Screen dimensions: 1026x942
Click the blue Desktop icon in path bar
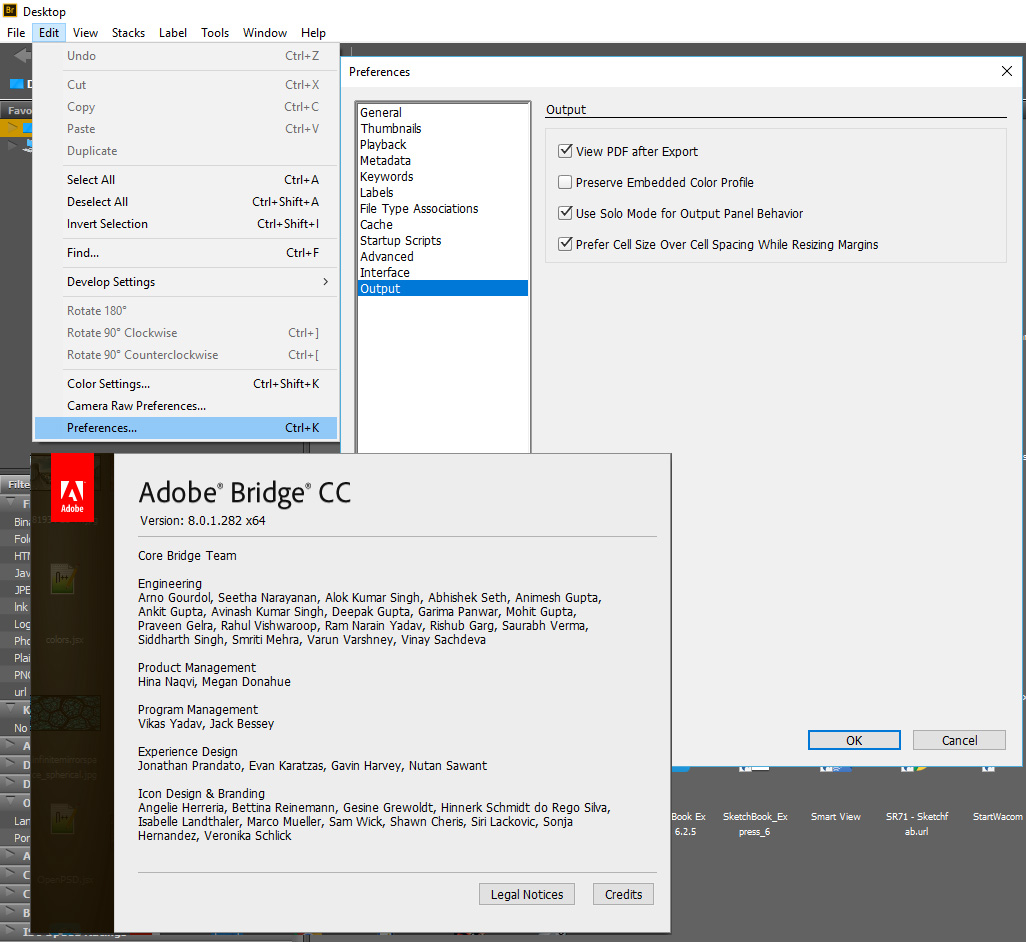click(x=16, y=84)
